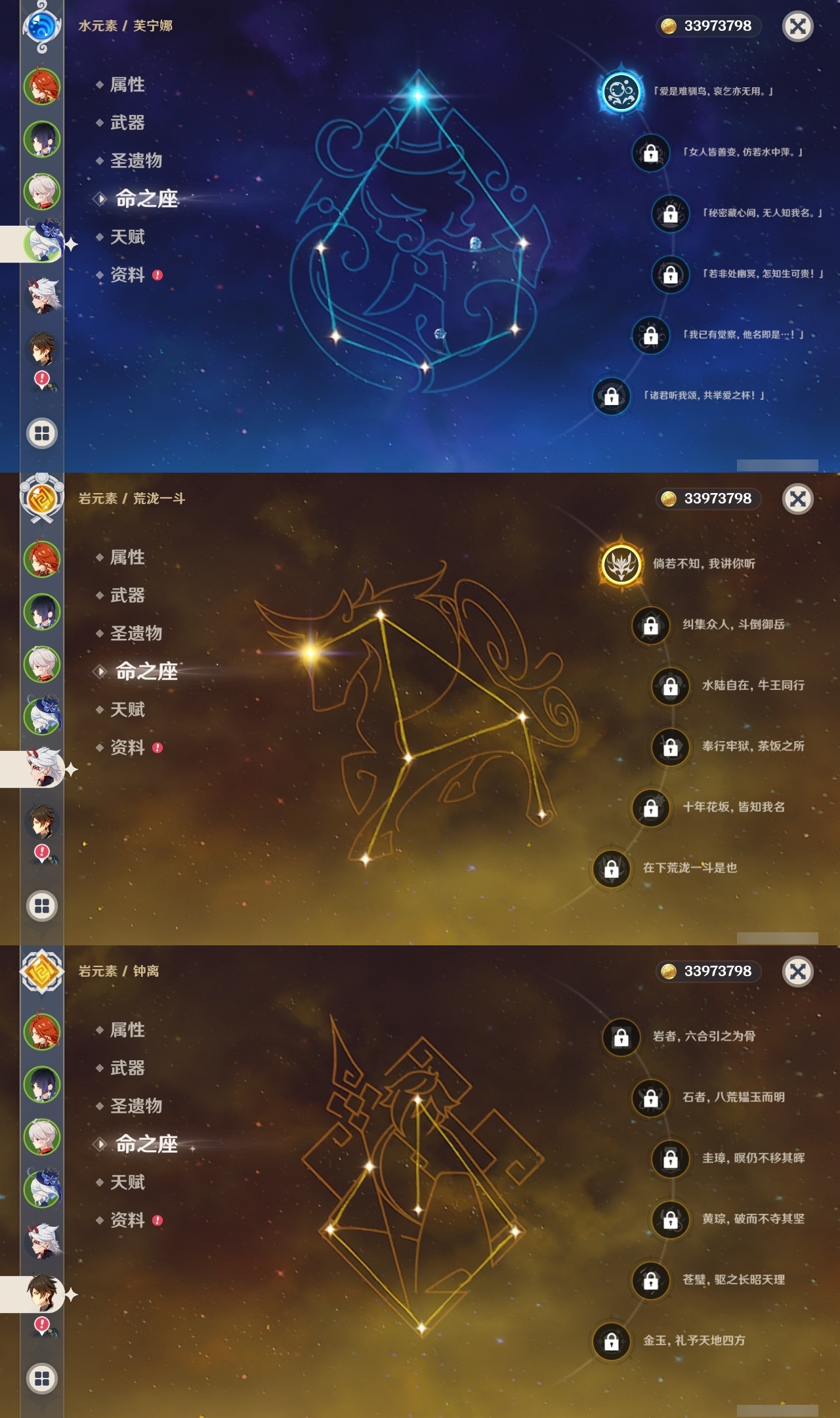Click the bright star on Itto's constellation
This screenshot has height=1418, width=840.
[x=310, y=653]
